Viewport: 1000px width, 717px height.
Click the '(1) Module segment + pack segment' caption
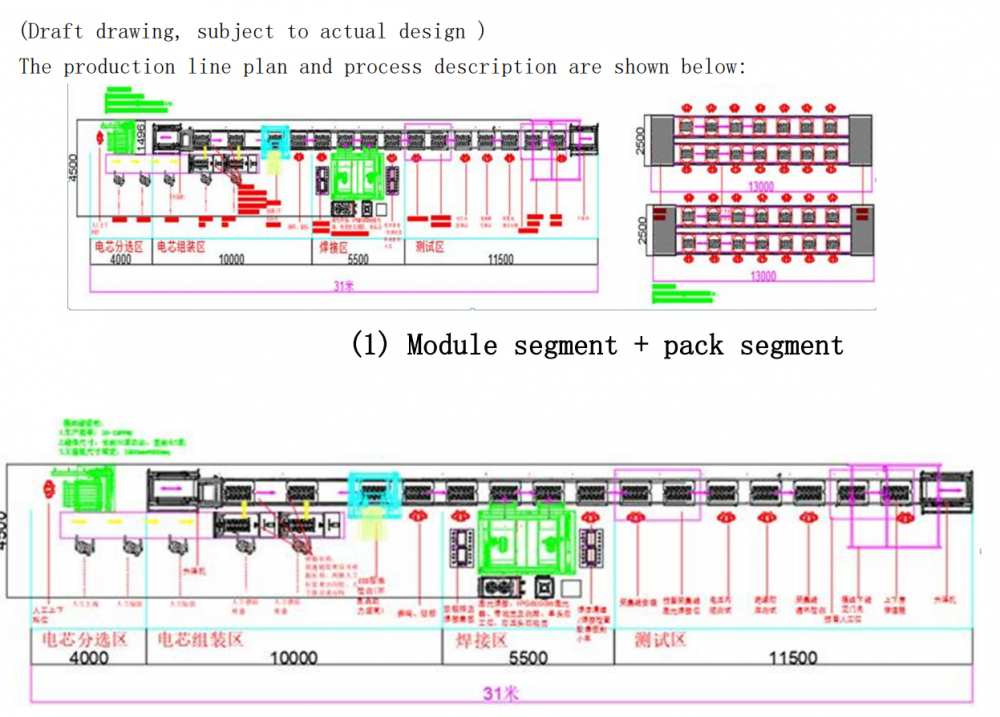click(x=596, y=345)
